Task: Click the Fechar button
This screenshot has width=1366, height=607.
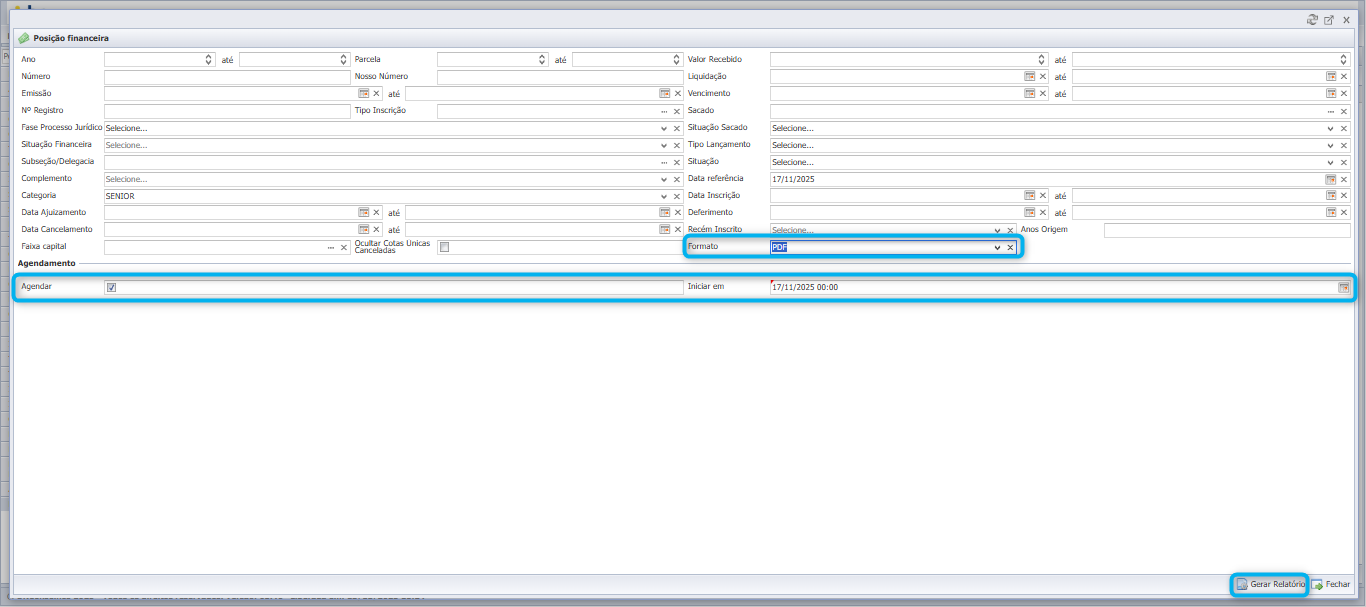Action: [1331, 584]
